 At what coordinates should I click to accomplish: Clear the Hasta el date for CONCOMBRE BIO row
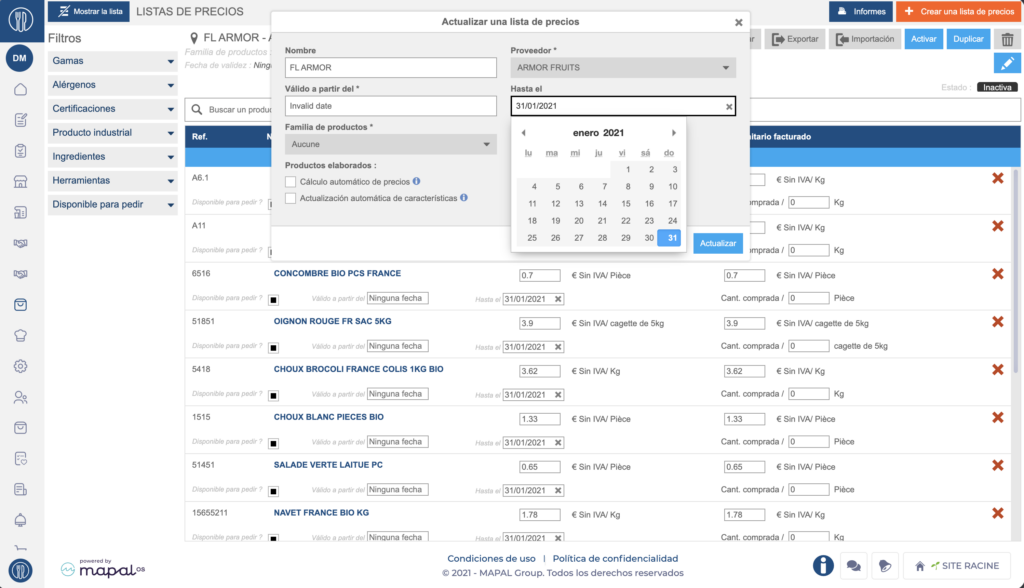tap(558, 299)
